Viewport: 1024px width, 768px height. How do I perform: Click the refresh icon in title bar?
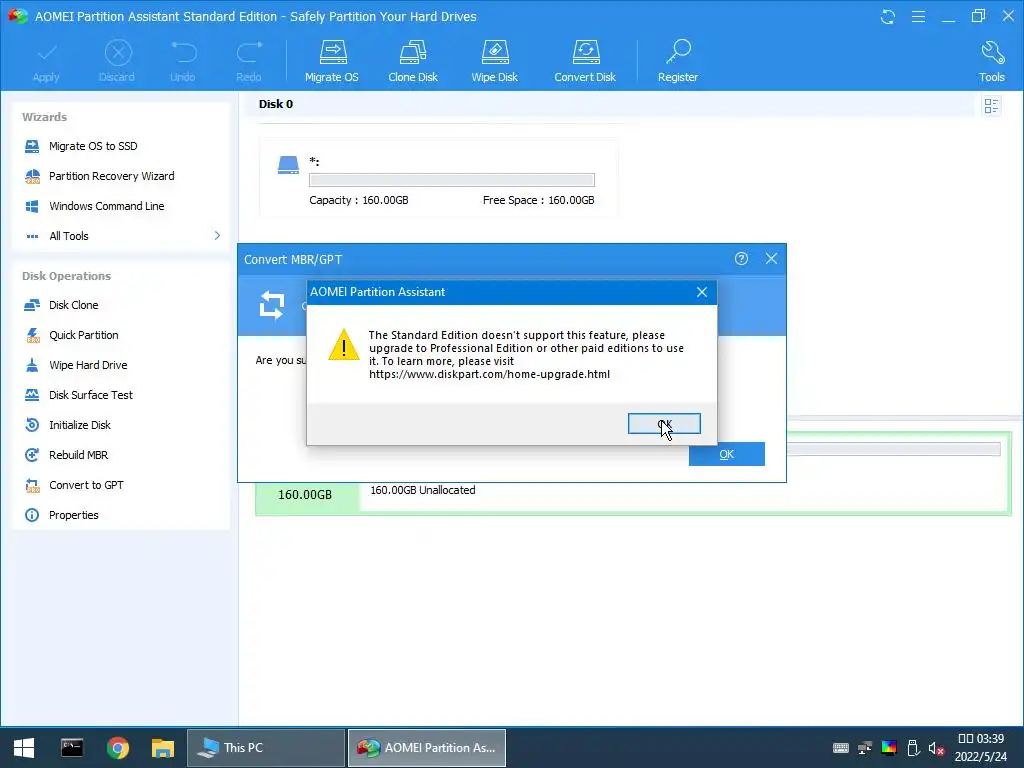888,17
